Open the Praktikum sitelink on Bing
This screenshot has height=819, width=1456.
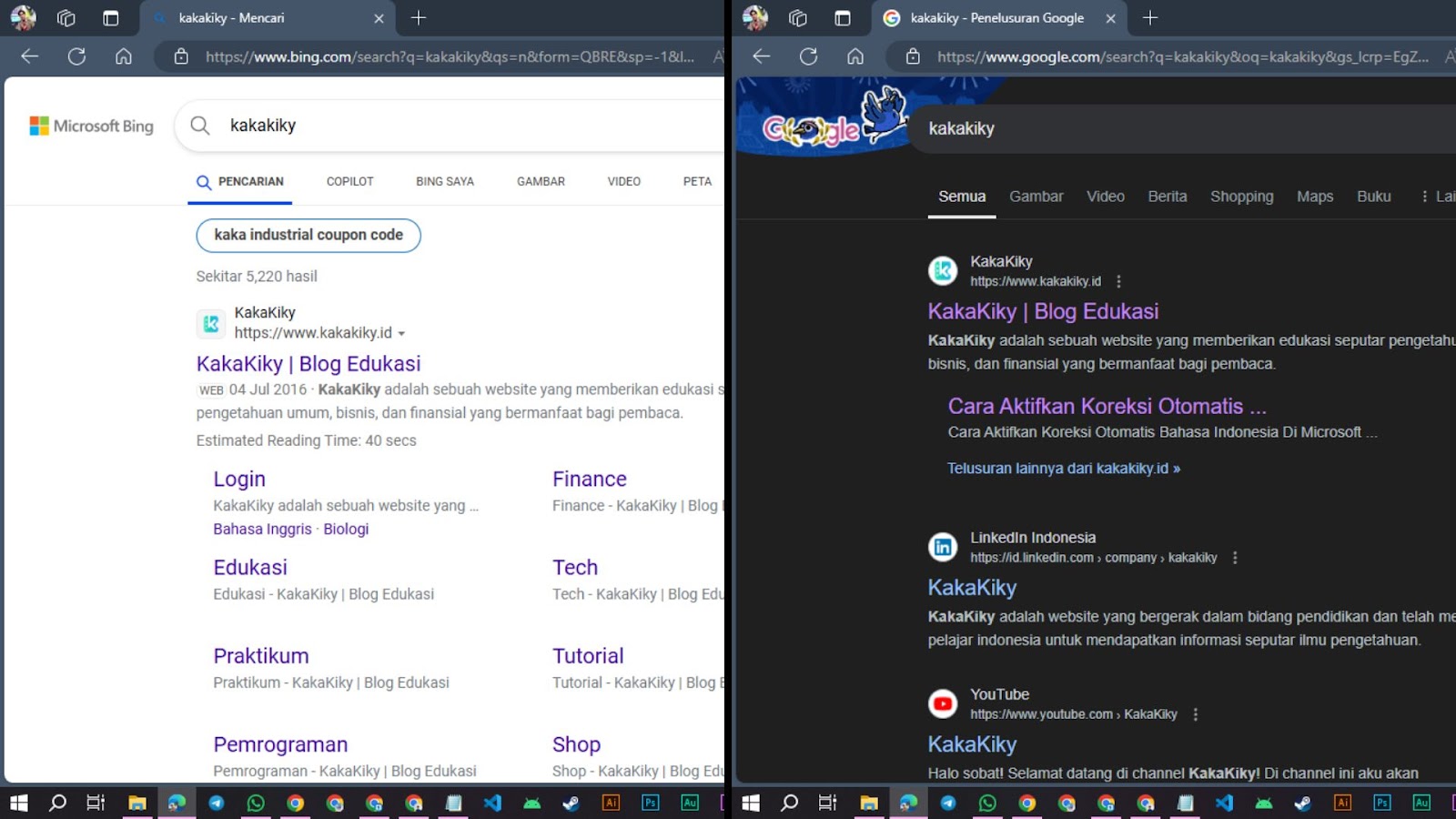point(261,656)
